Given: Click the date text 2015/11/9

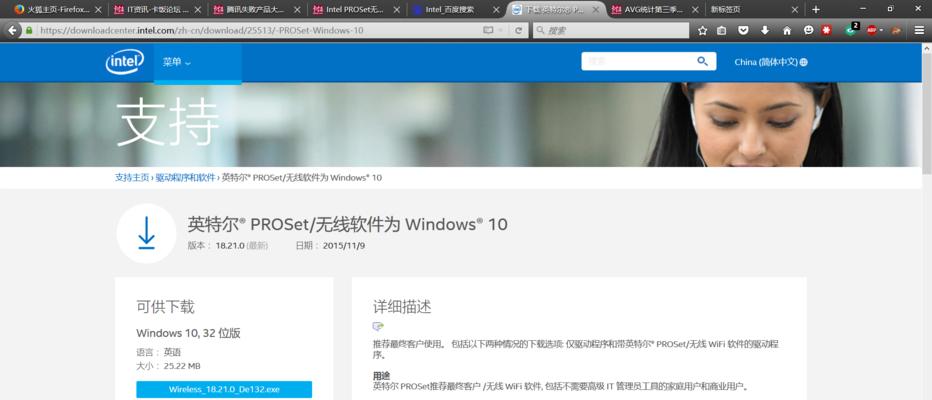Looking at the screenshot, I should [x=344, y=245].
